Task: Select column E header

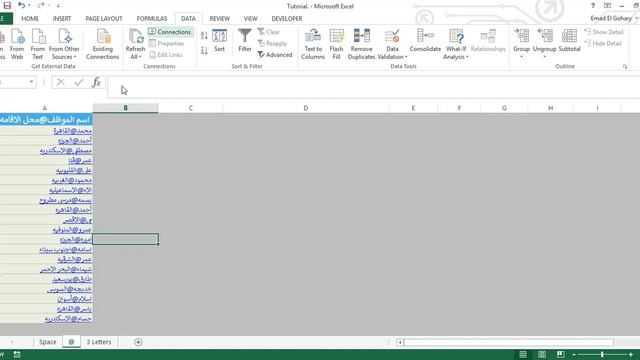Action: pos(413,108)
